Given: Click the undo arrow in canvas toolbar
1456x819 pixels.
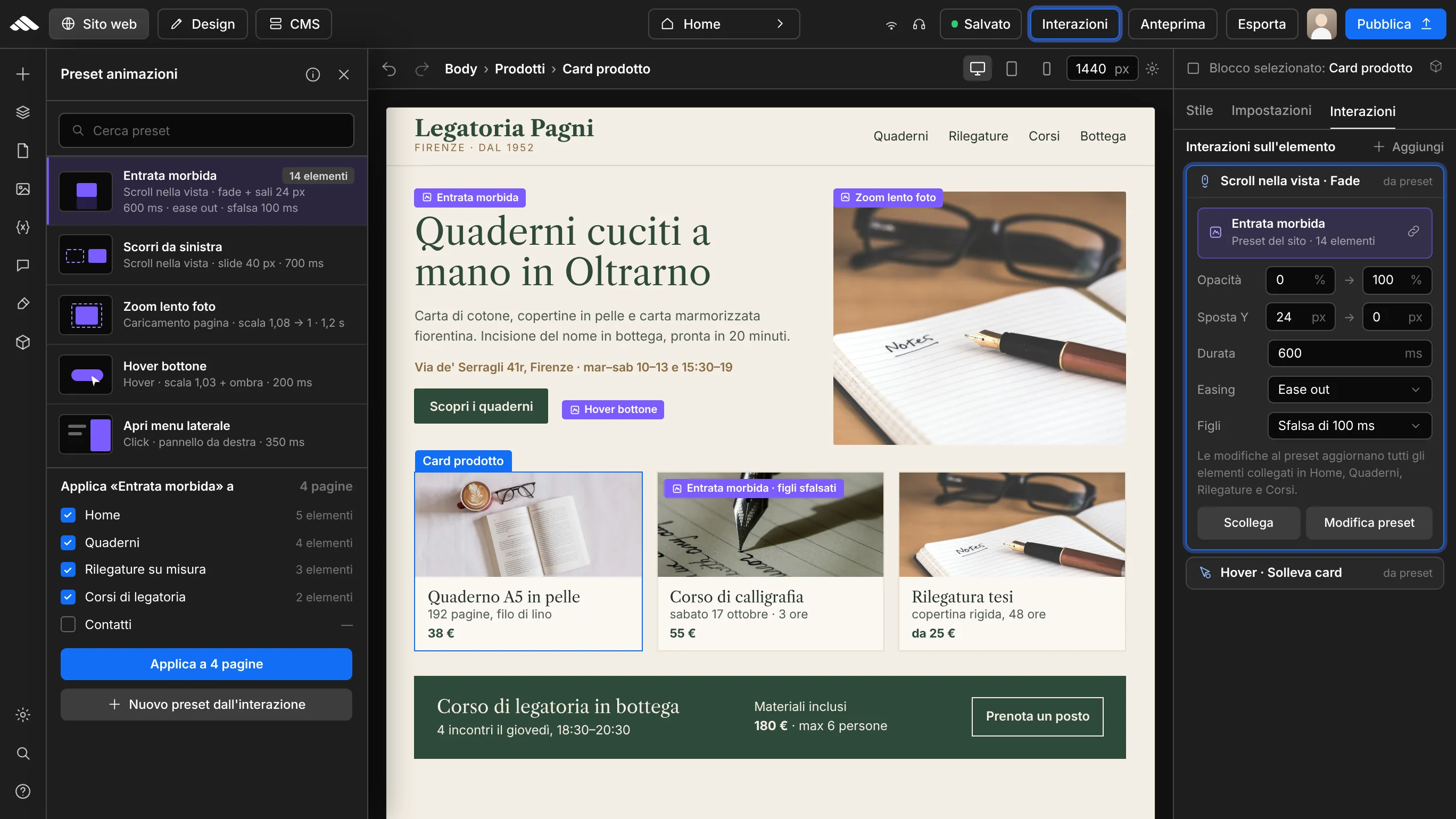Looking at the screenshot, I should click(389, 69).
